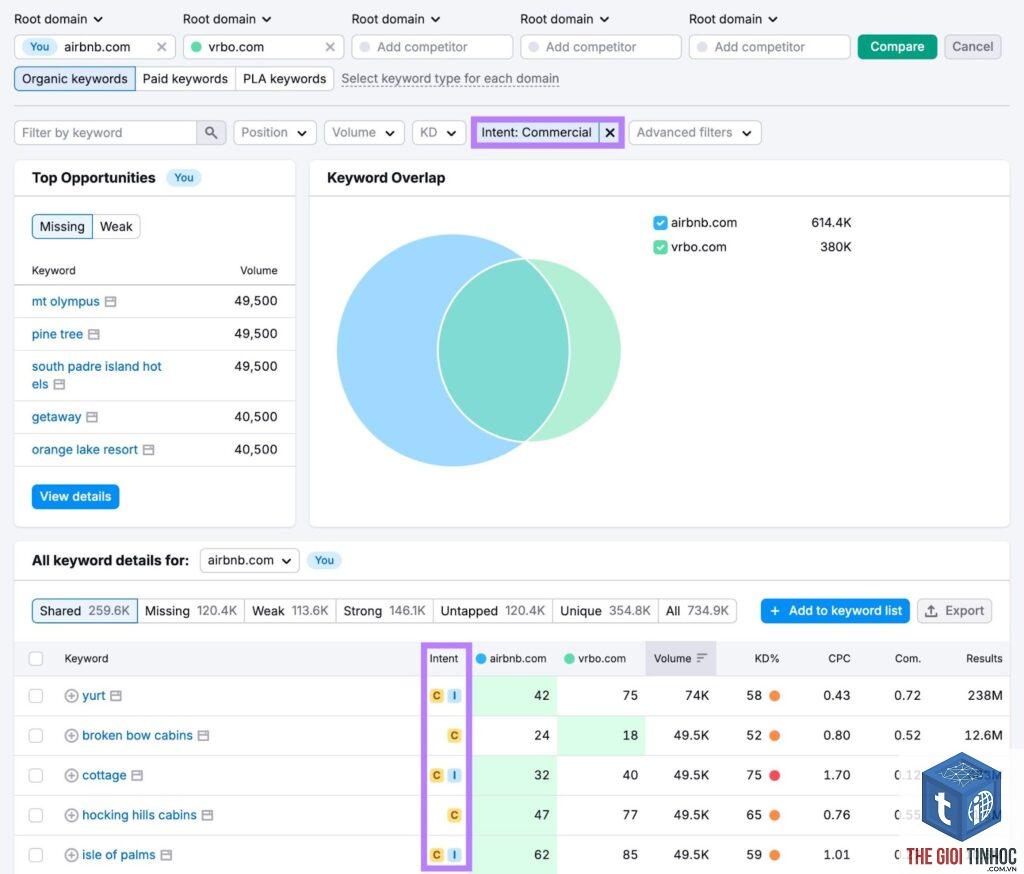Viewport: 1024px width, 874px height.
Task: Click the plus icon beside broken bow cabins
Action: [71, 736]
